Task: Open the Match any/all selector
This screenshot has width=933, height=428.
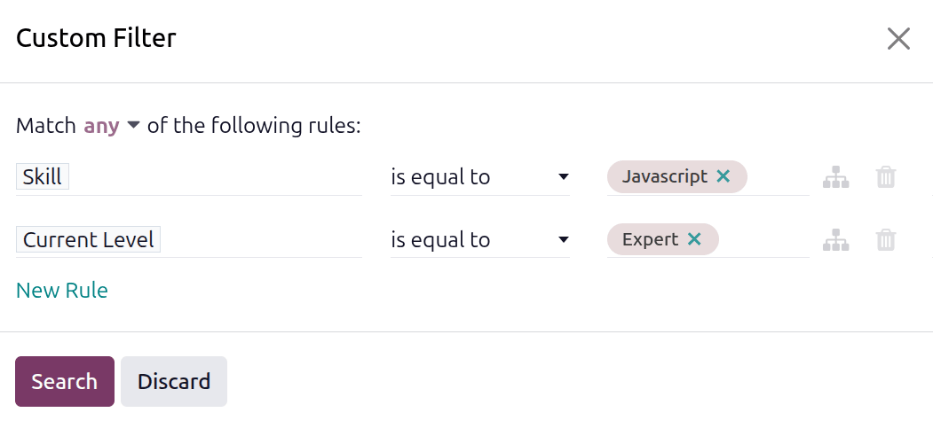Action: (111, 126)
